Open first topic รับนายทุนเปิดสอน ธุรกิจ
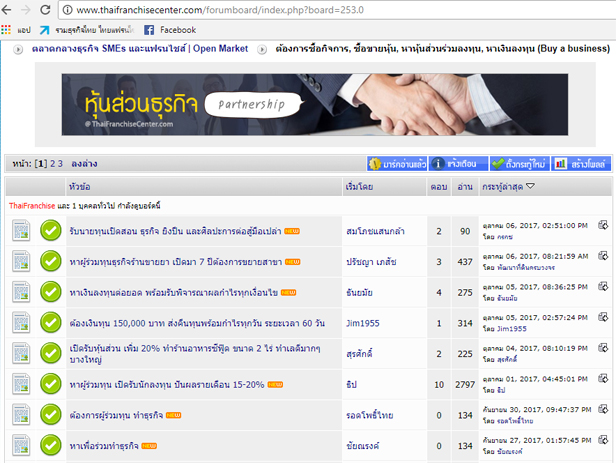This screenshot has height=463, width=616. pos(175,231)
